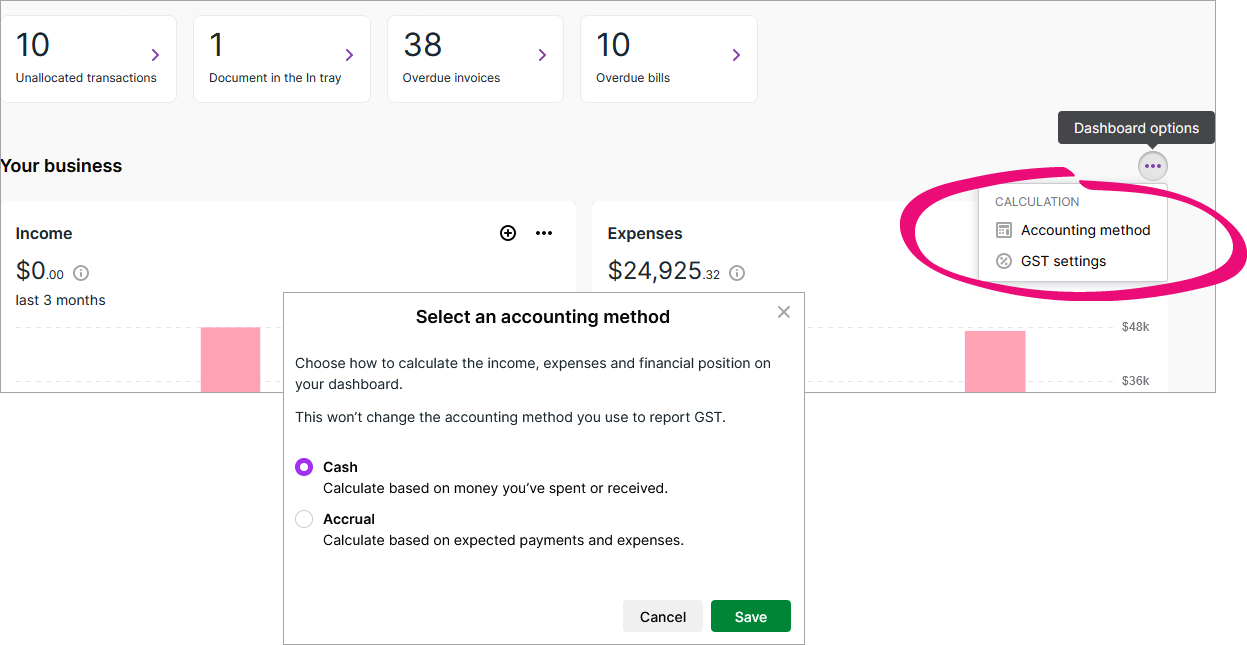Close the accounting method dialog
The image size is (1247, 645).
pos(784,312)
